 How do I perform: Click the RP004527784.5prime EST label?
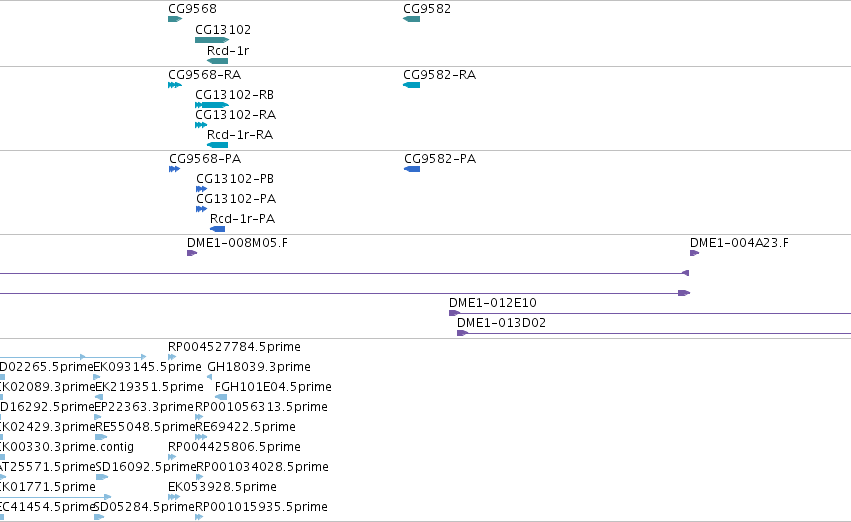point(234,347)
